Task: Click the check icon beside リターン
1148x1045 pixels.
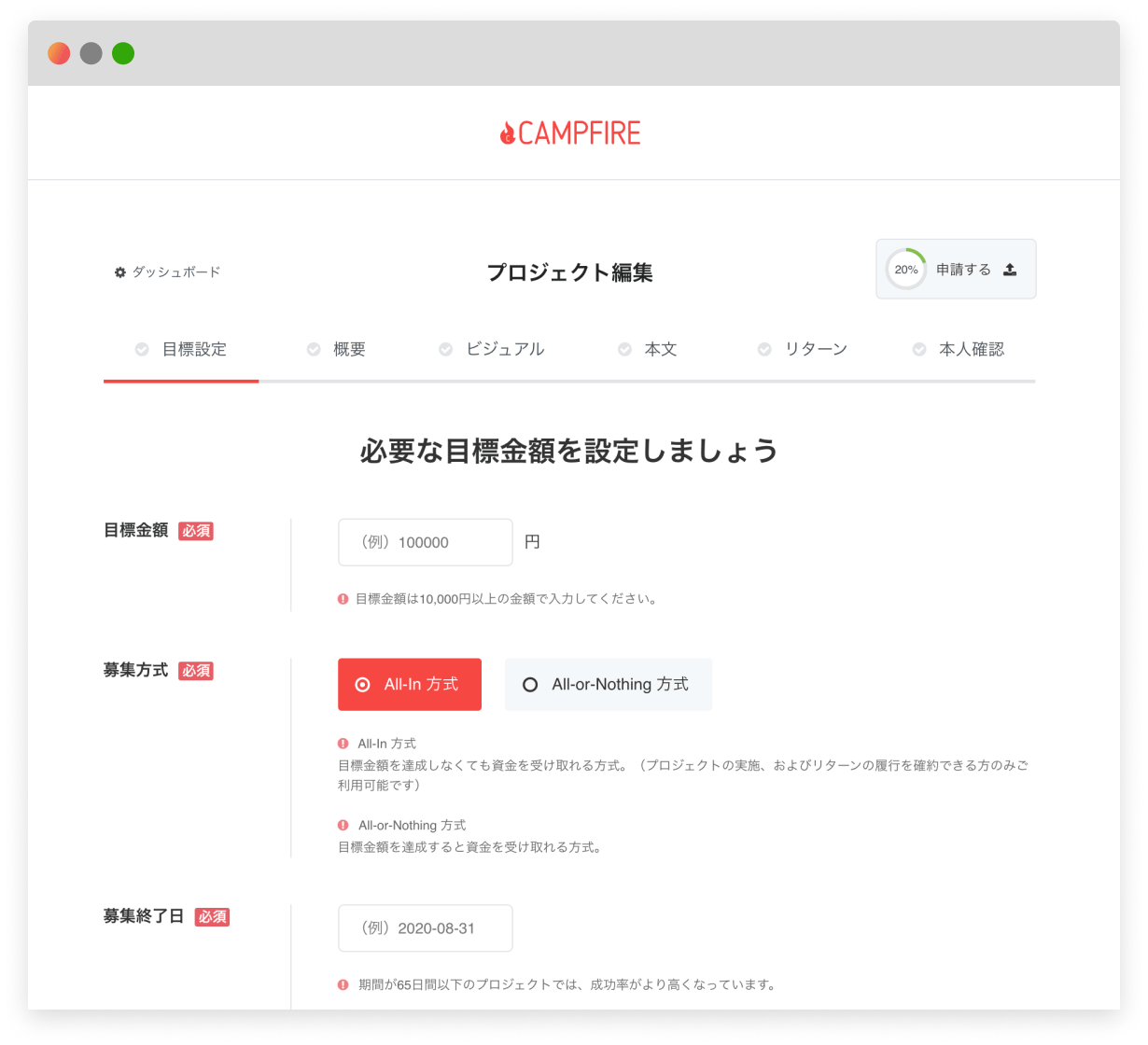Action: pos(764,350)
